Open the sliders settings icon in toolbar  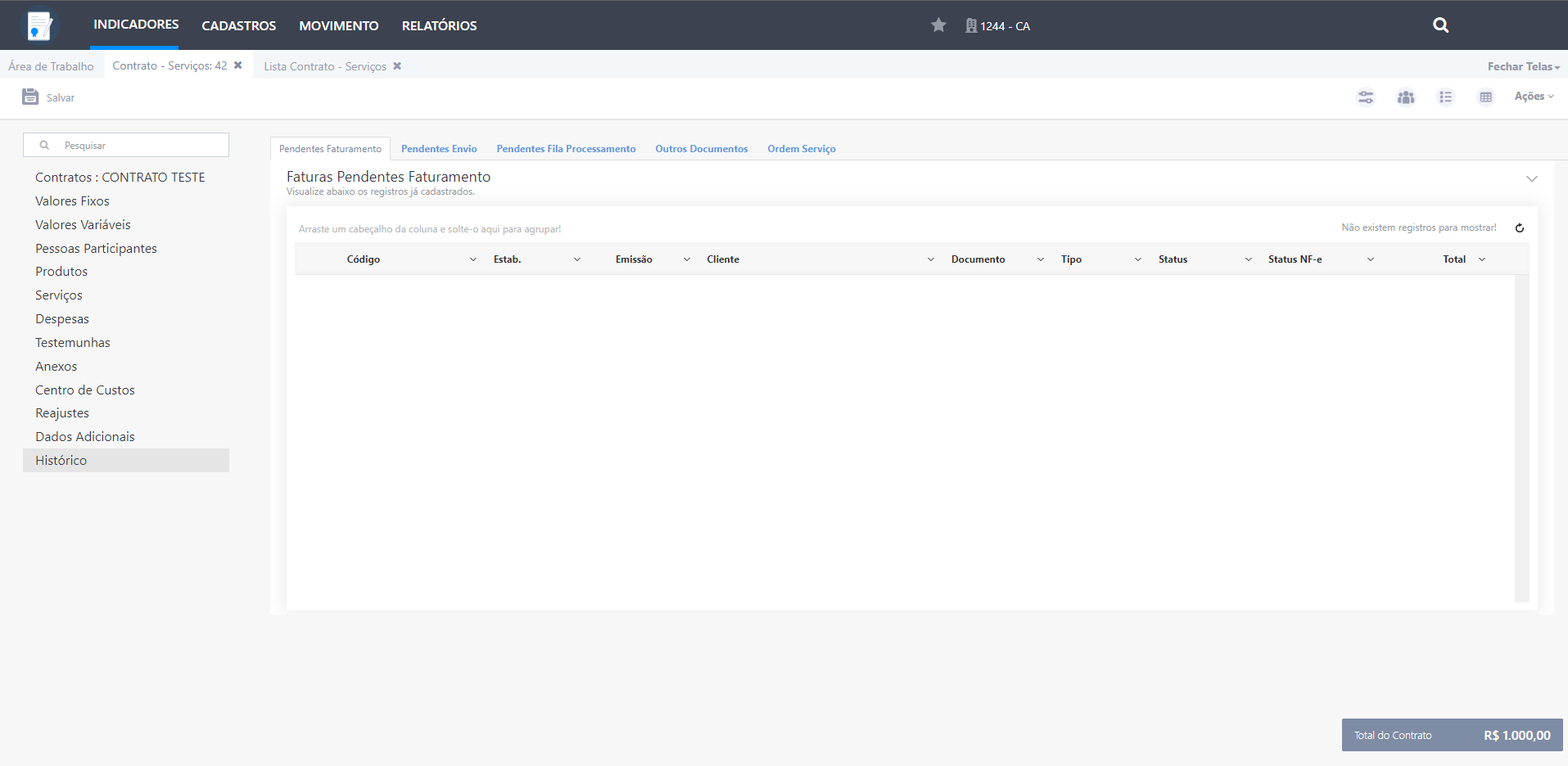1366,97
